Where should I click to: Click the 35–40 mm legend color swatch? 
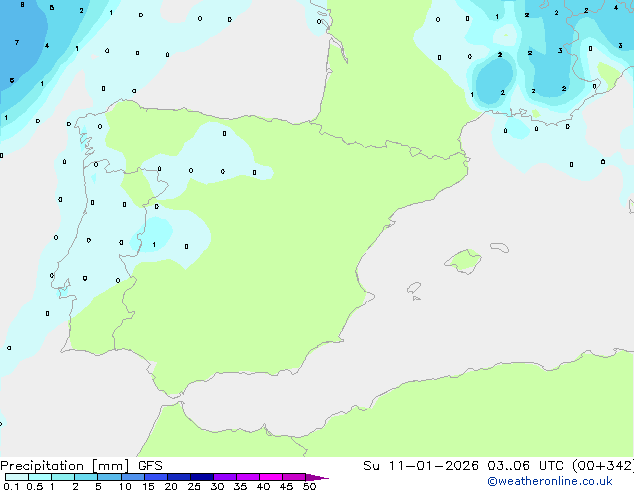coord(247,477)
